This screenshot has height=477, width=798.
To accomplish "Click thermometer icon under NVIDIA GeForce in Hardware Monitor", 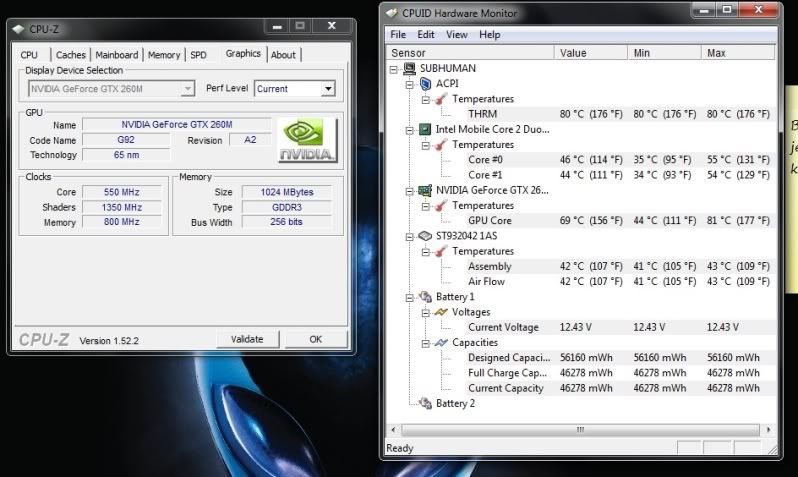I will click(x=441, y=206).
